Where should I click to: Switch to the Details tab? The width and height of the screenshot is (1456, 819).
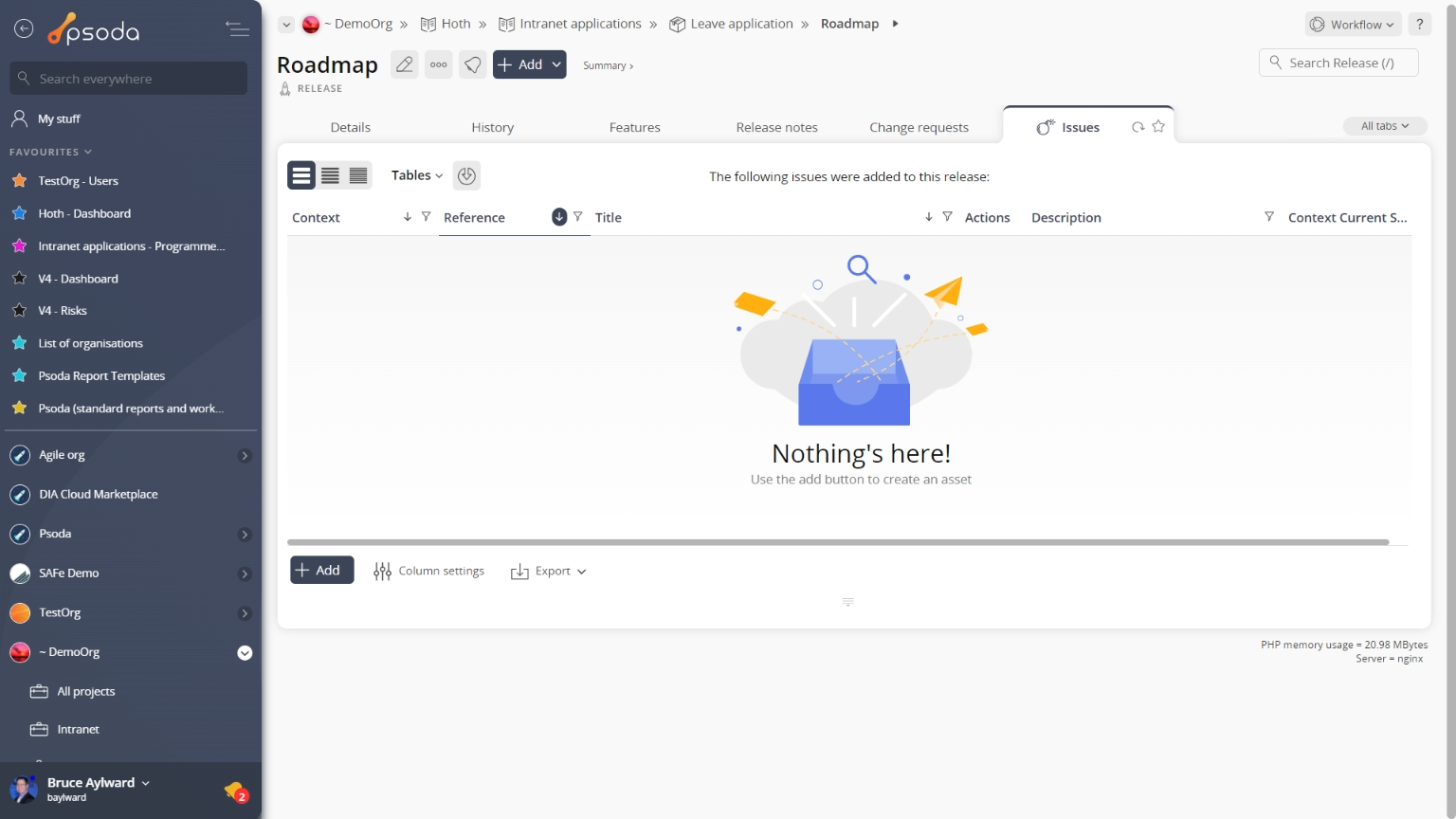(x=351, y=127)
